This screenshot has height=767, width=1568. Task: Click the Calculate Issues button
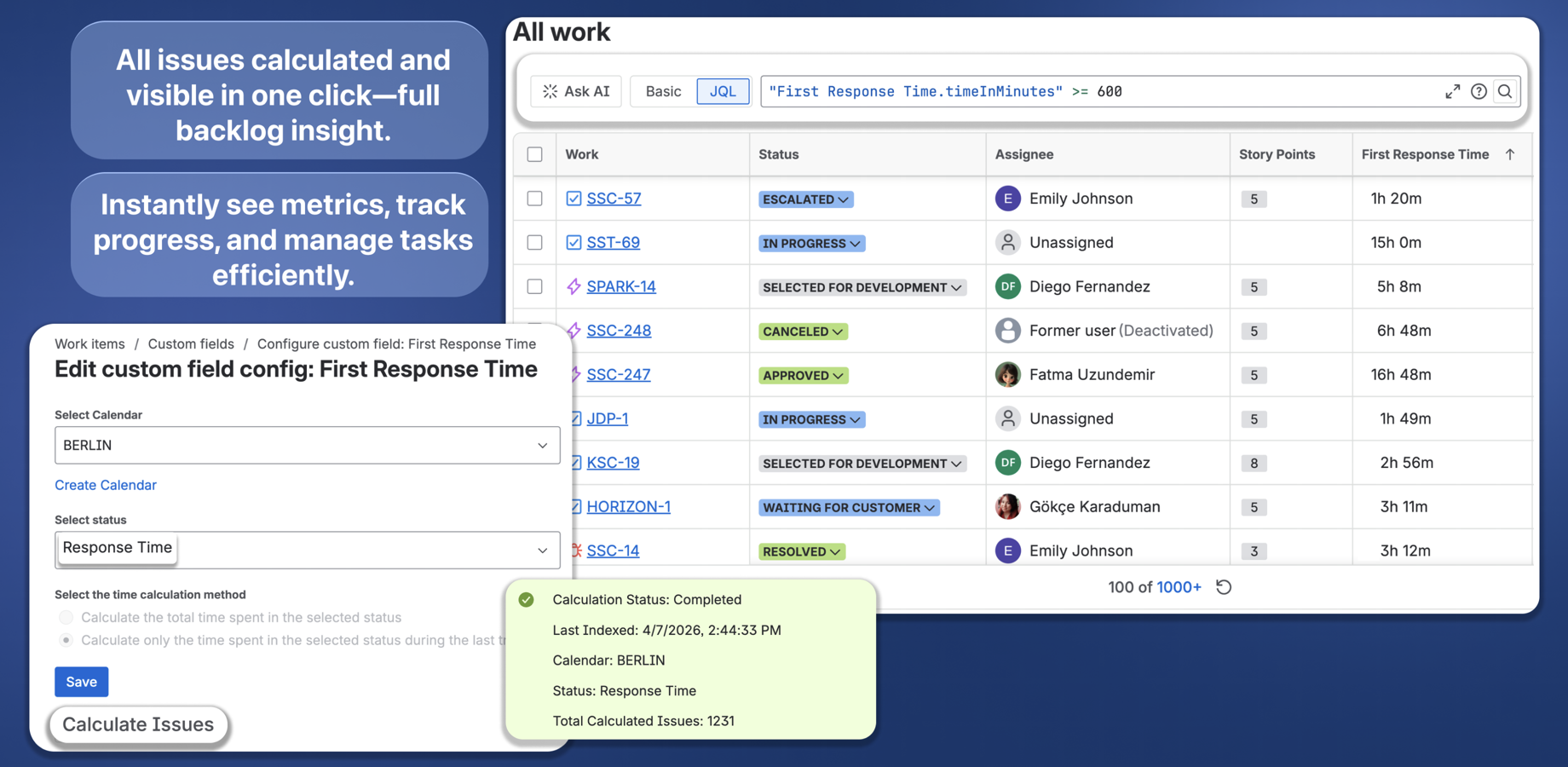pyautogui.click(x=138, y=724)
